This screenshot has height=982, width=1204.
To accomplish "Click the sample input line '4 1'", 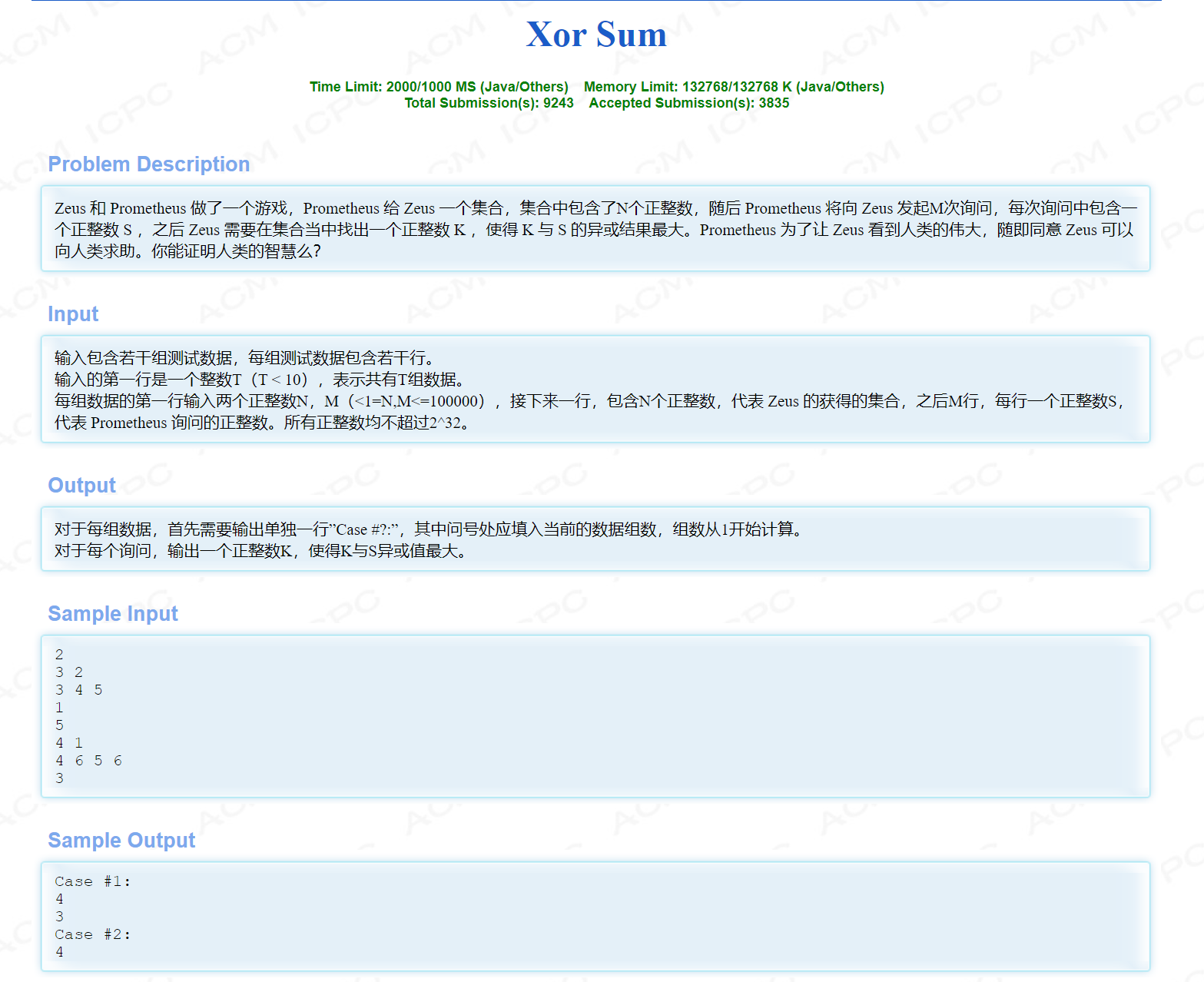I will pos(69,743).
